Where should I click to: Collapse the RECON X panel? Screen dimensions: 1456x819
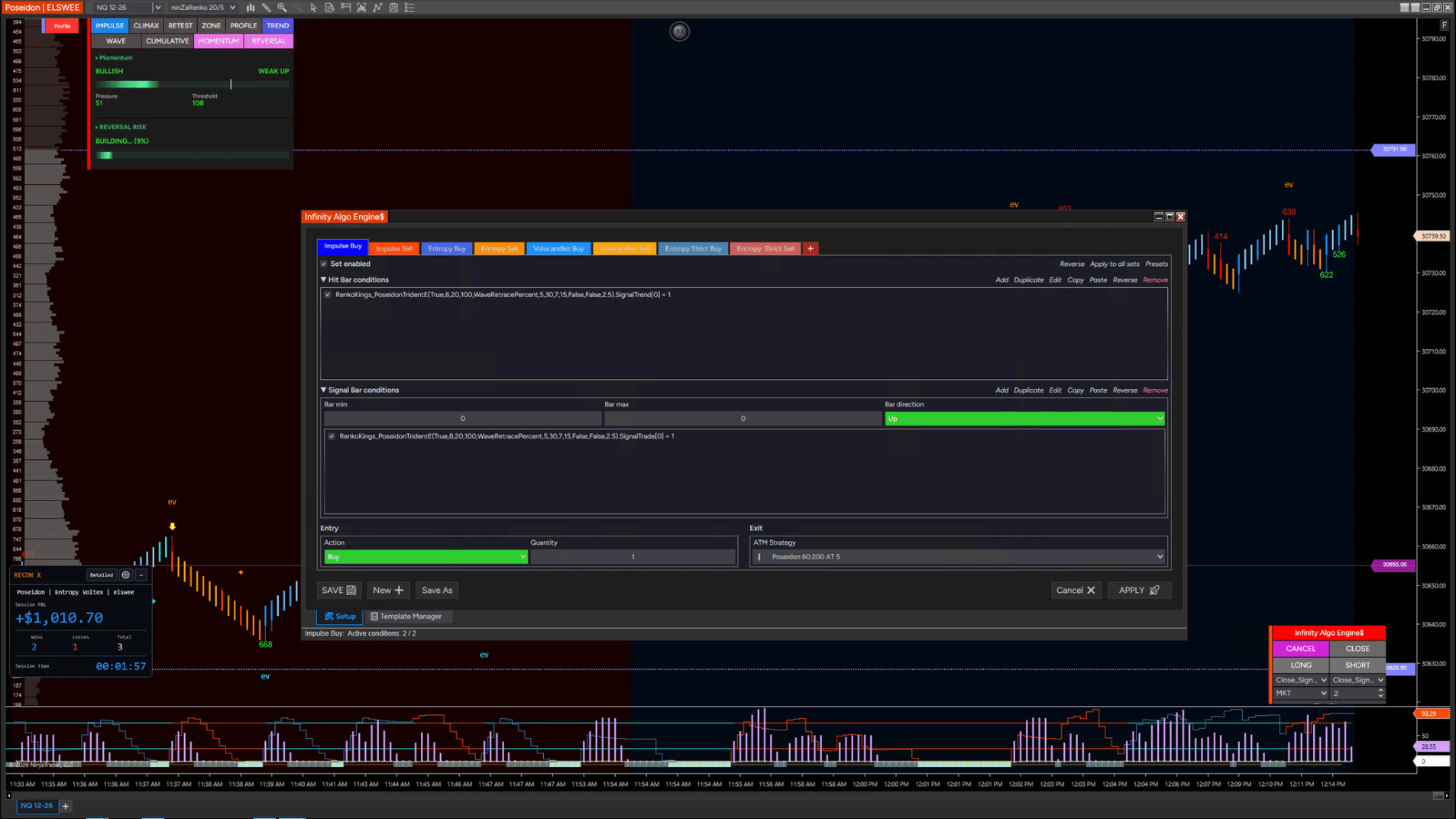coord(141,575)
